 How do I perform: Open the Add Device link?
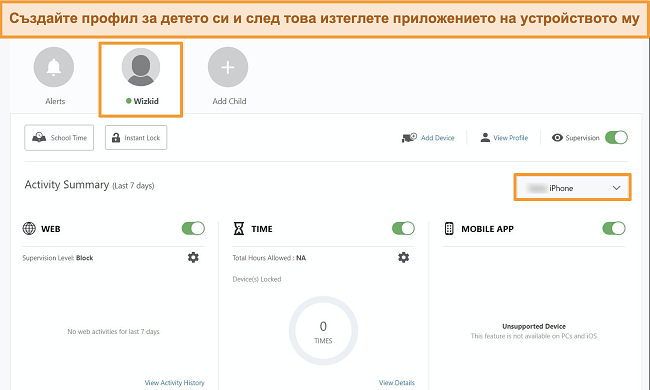pos(437,138)
